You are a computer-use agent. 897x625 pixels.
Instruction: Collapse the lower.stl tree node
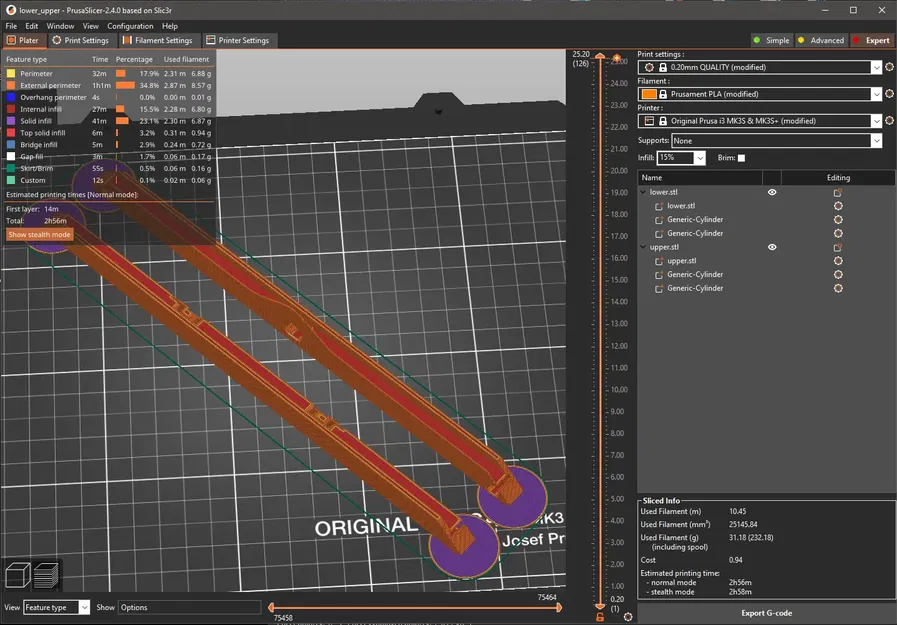(x=644, y=192)
